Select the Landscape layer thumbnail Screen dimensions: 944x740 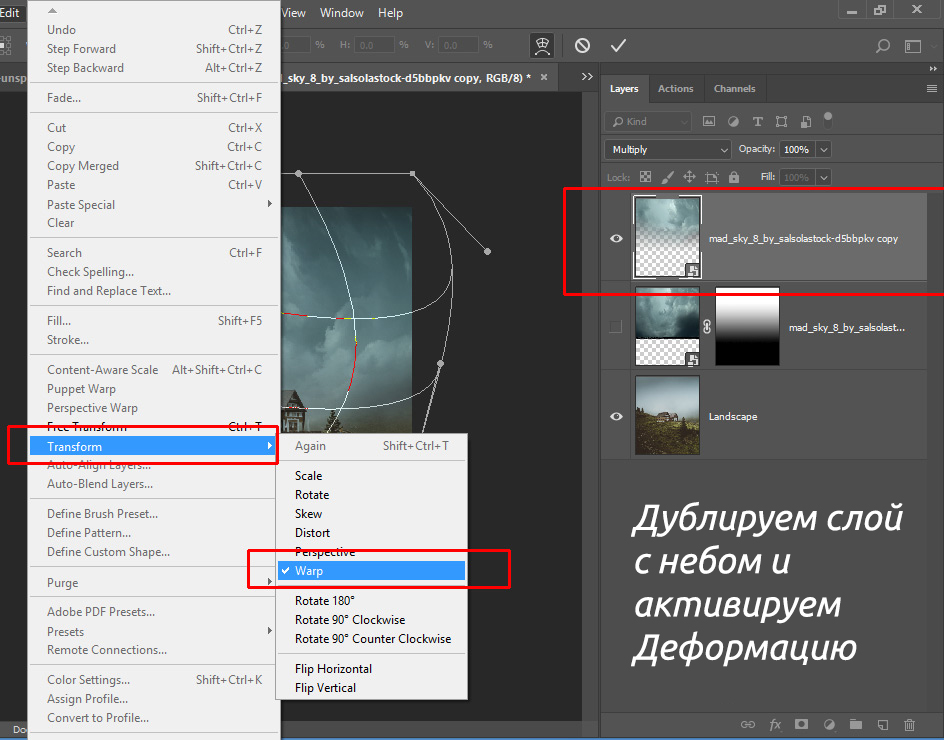tap(667, 415)
